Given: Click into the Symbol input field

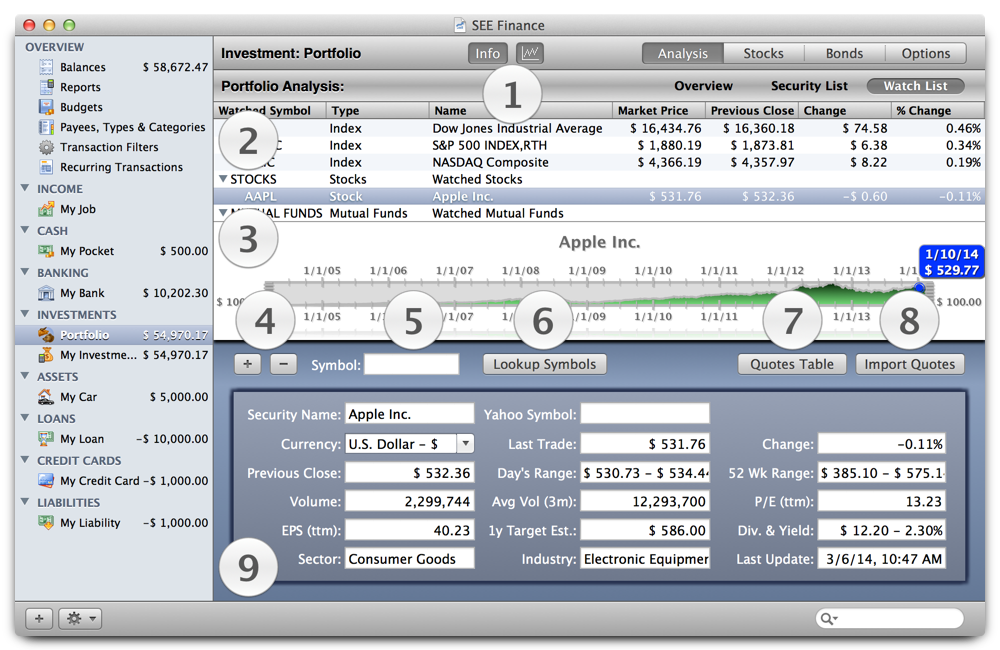Looking at the screenshot, I should pyautogui.click(x=411, y=364).
